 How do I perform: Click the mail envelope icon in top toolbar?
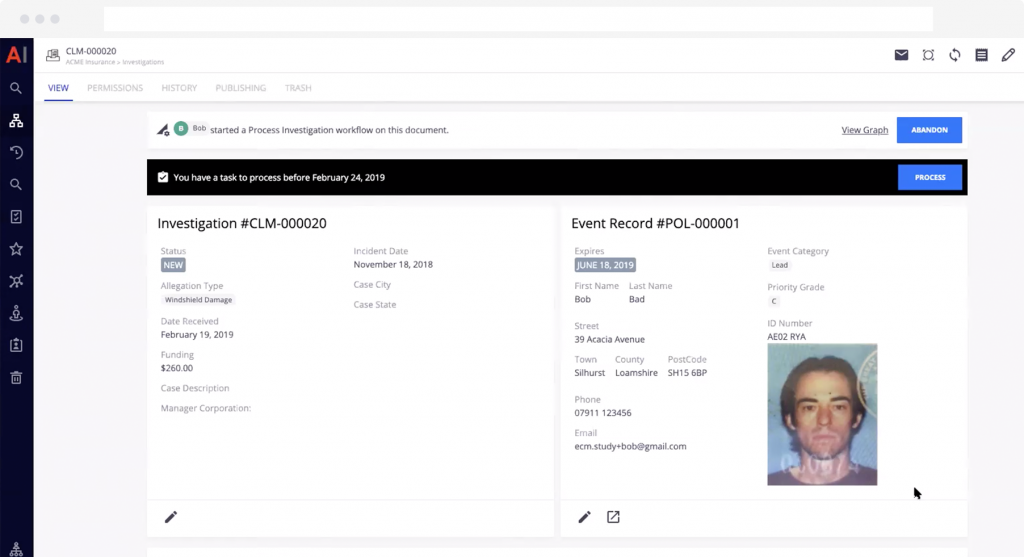click(x=901, y=55)
